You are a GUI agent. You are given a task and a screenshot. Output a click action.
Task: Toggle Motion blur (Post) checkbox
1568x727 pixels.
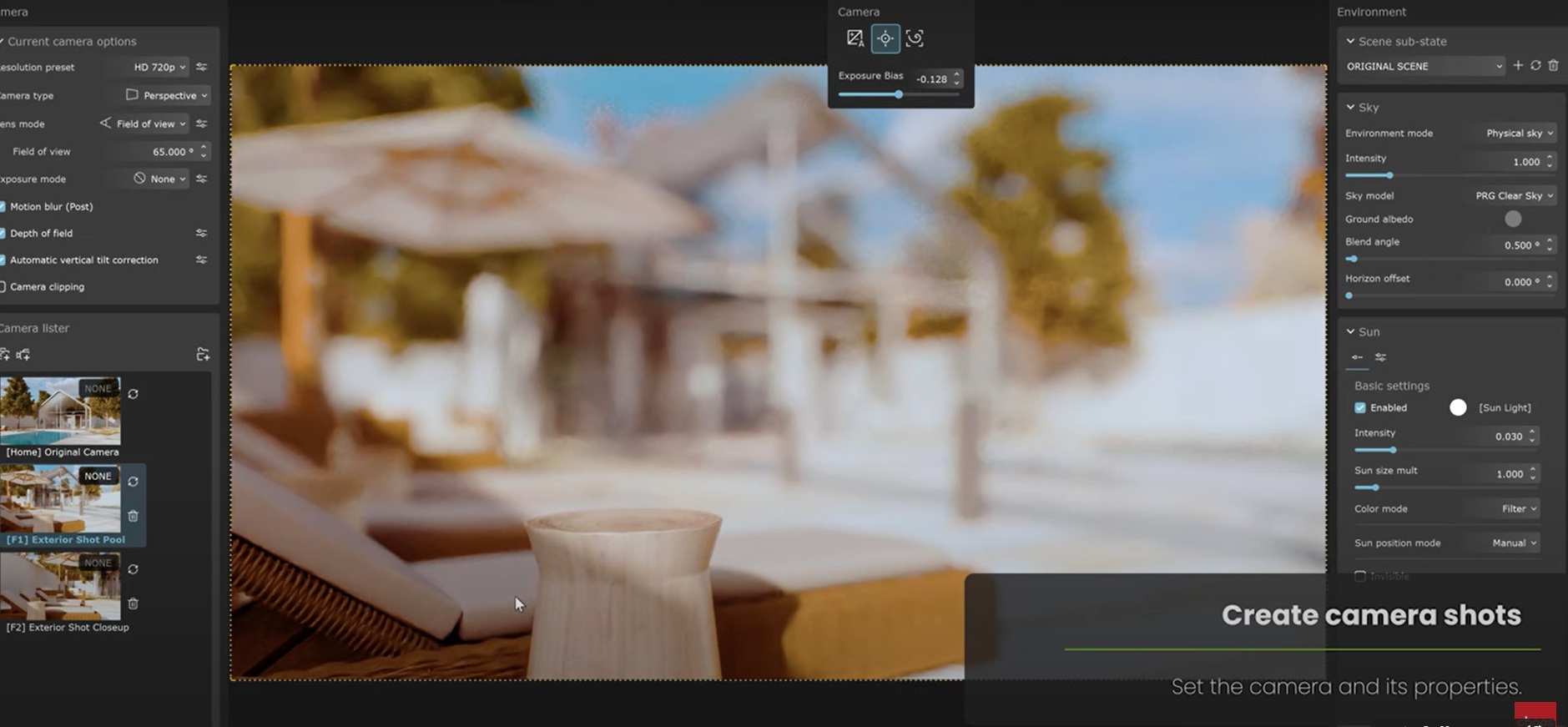coord(3,206)
